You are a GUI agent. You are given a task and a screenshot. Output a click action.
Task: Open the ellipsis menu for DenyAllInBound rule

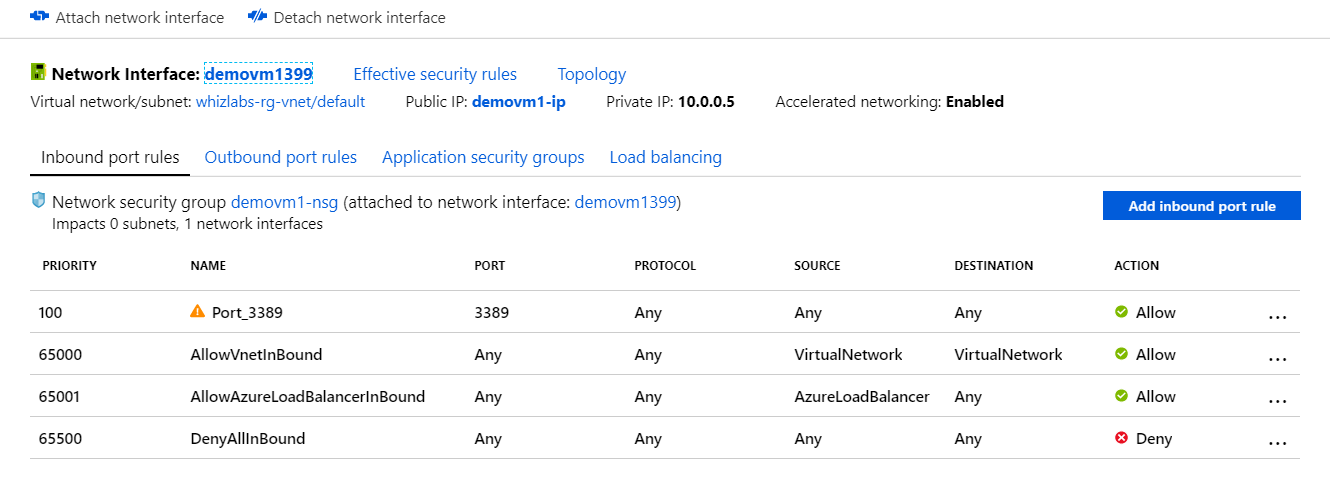point(1277,442)
